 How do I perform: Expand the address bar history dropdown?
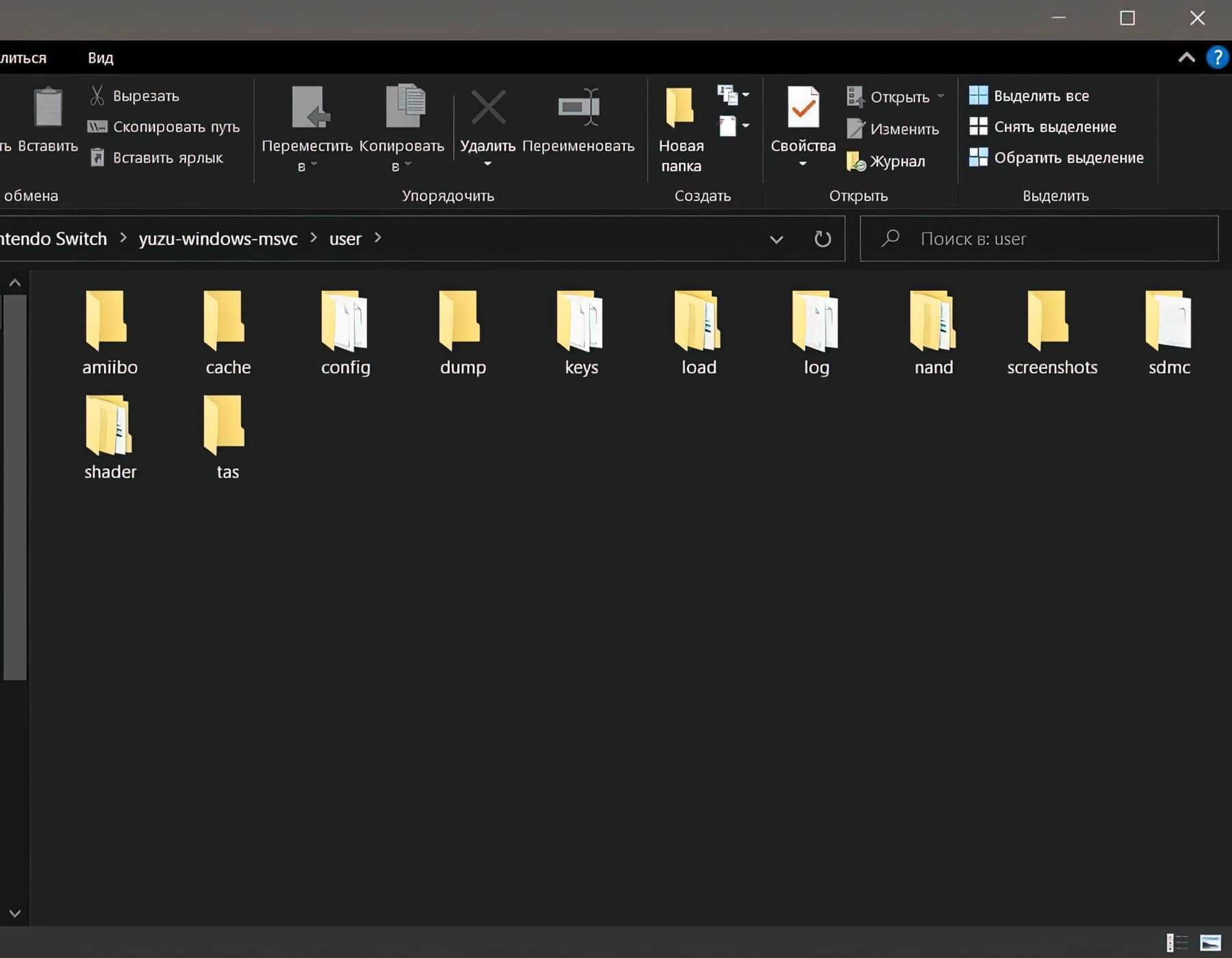coord(776,239)
